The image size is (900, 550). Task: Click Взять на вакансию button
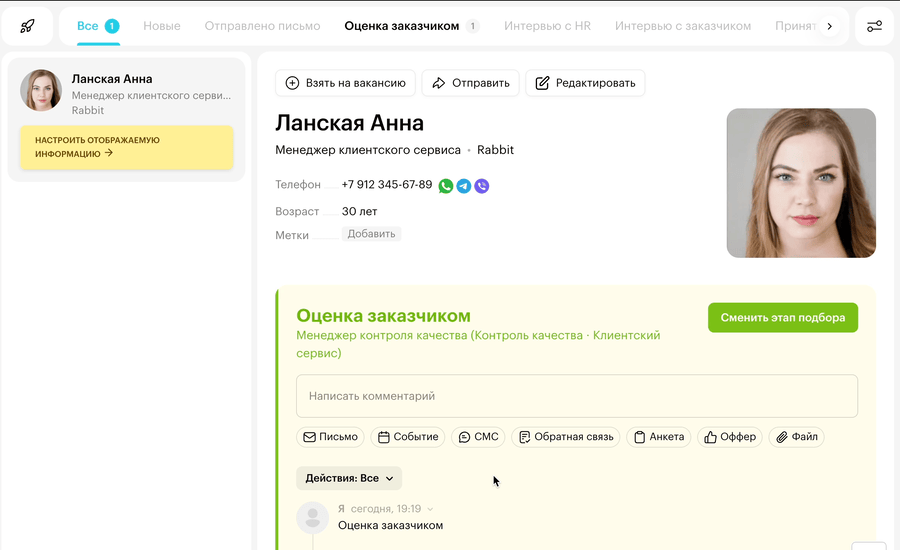coord(345,83)
